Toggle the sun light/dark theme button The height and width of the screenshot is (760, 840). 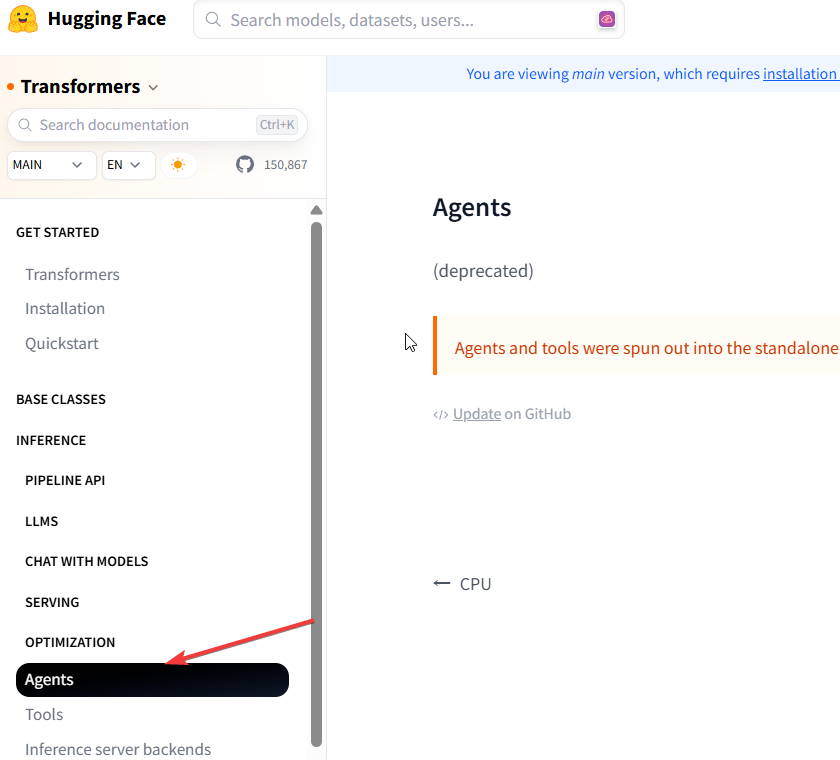pyautogui.click(x=178, y=165)
